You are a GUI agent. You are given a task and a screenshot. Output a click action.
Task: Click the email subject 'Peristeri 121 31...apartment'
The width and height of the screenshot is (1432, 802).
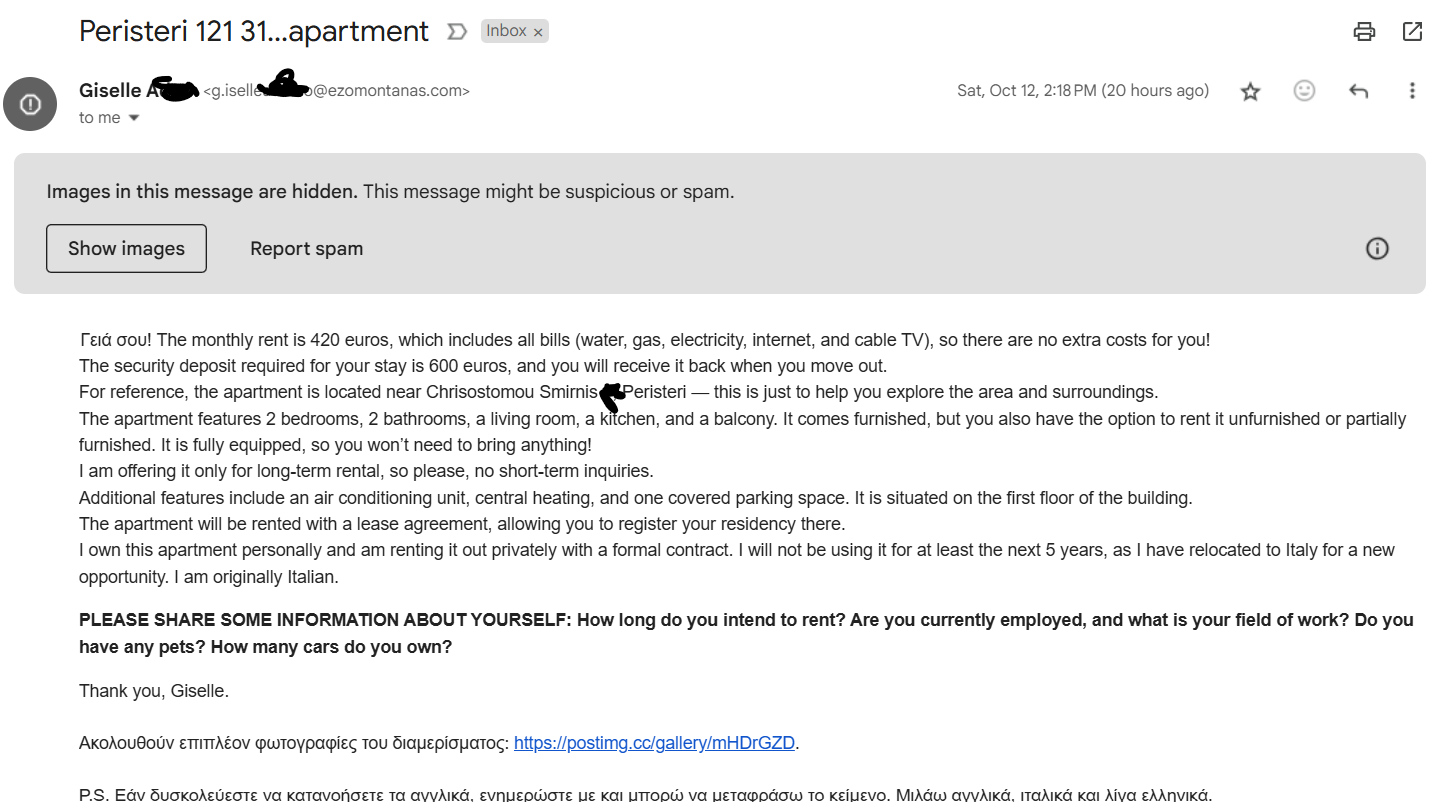coord(254,31)
